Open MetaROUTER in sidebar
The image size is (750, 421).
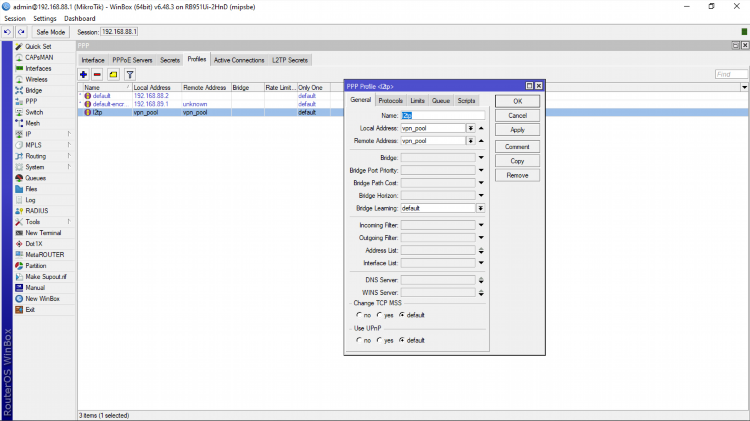tap(44, 255)
